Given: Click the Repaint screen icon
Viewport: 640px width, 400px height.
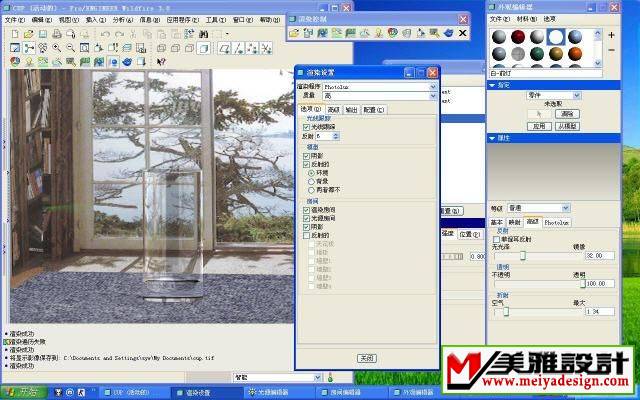Looking at the screenshot, I should coord(15,48).
